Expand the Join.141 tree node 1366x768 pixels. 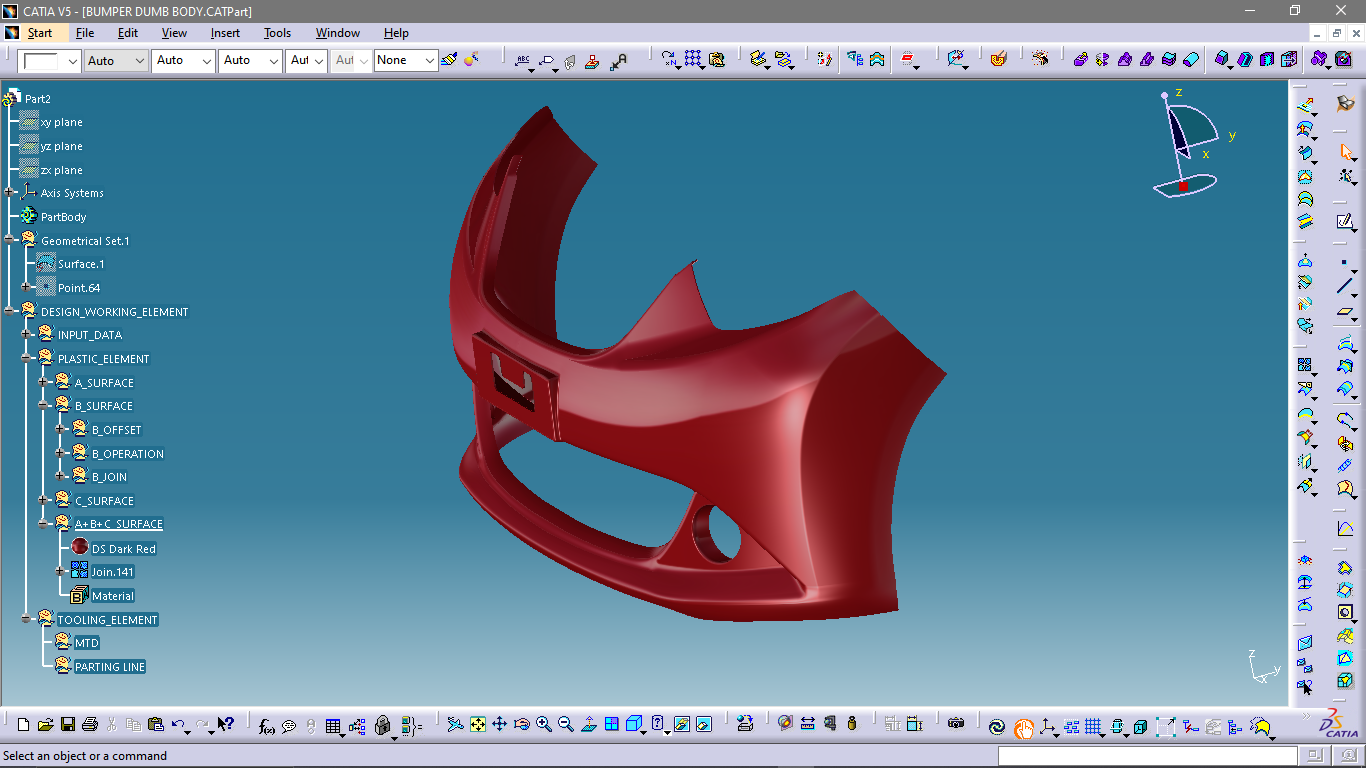(61, 571)
